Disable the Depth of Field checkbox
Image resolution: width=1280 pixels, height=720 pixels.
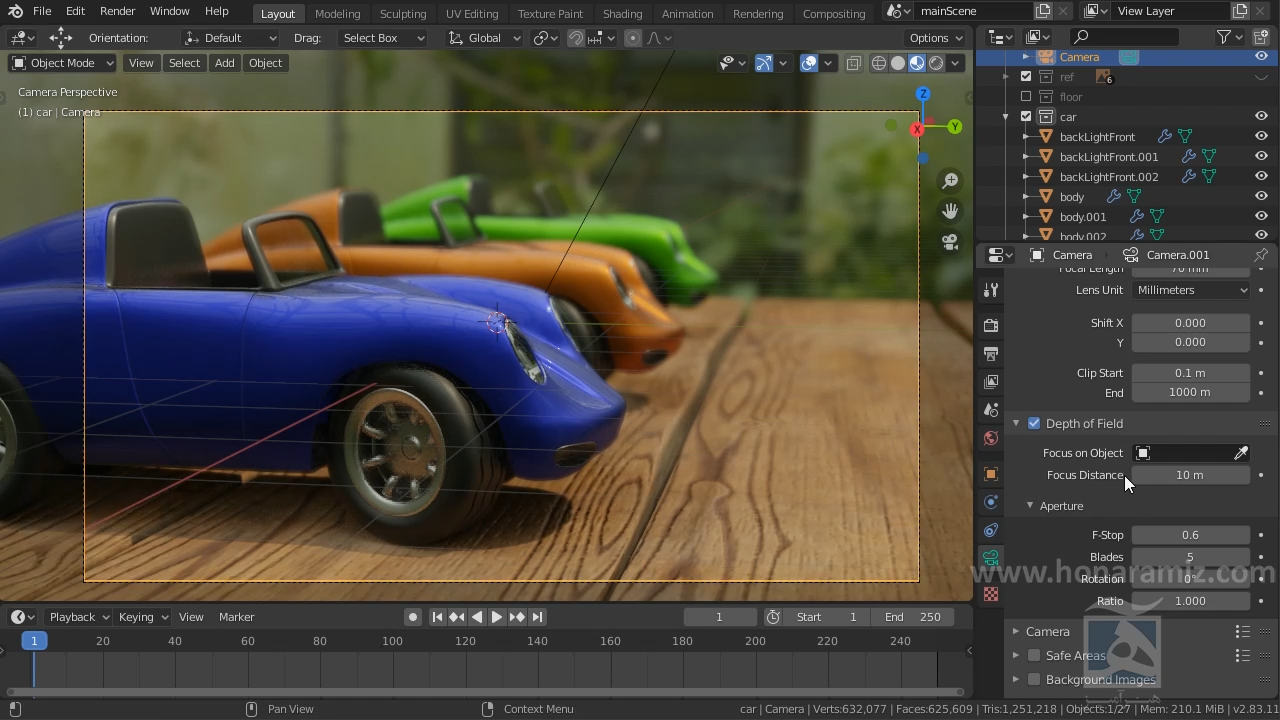pos(1034,424)
